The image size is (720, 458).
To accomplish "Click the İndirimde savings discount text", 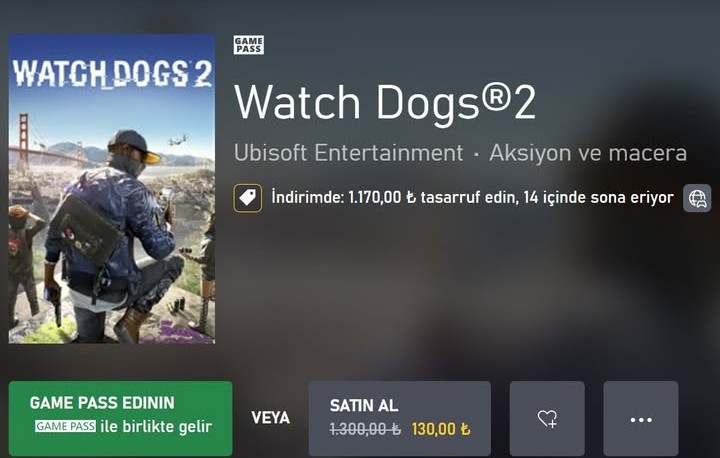I will coord(472,198).
